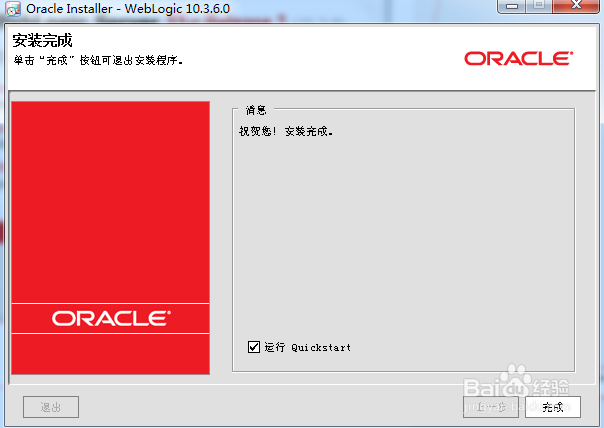Screen dimensions: 604x428
Task: Minimize the Oracle Installer window
Action: click(x=512, y=6)
